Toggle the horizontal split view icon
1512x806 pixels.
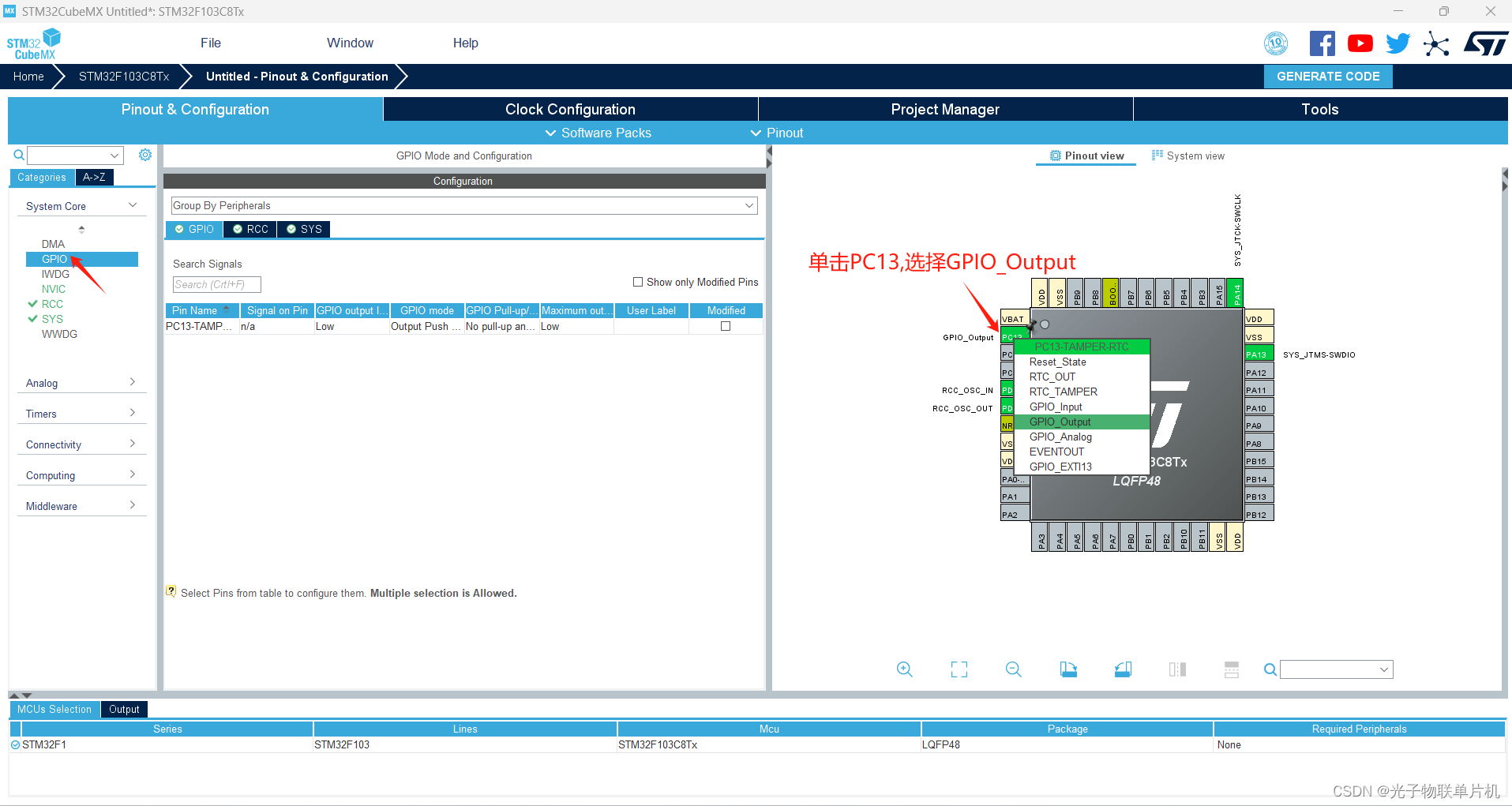coord(1232,669)
